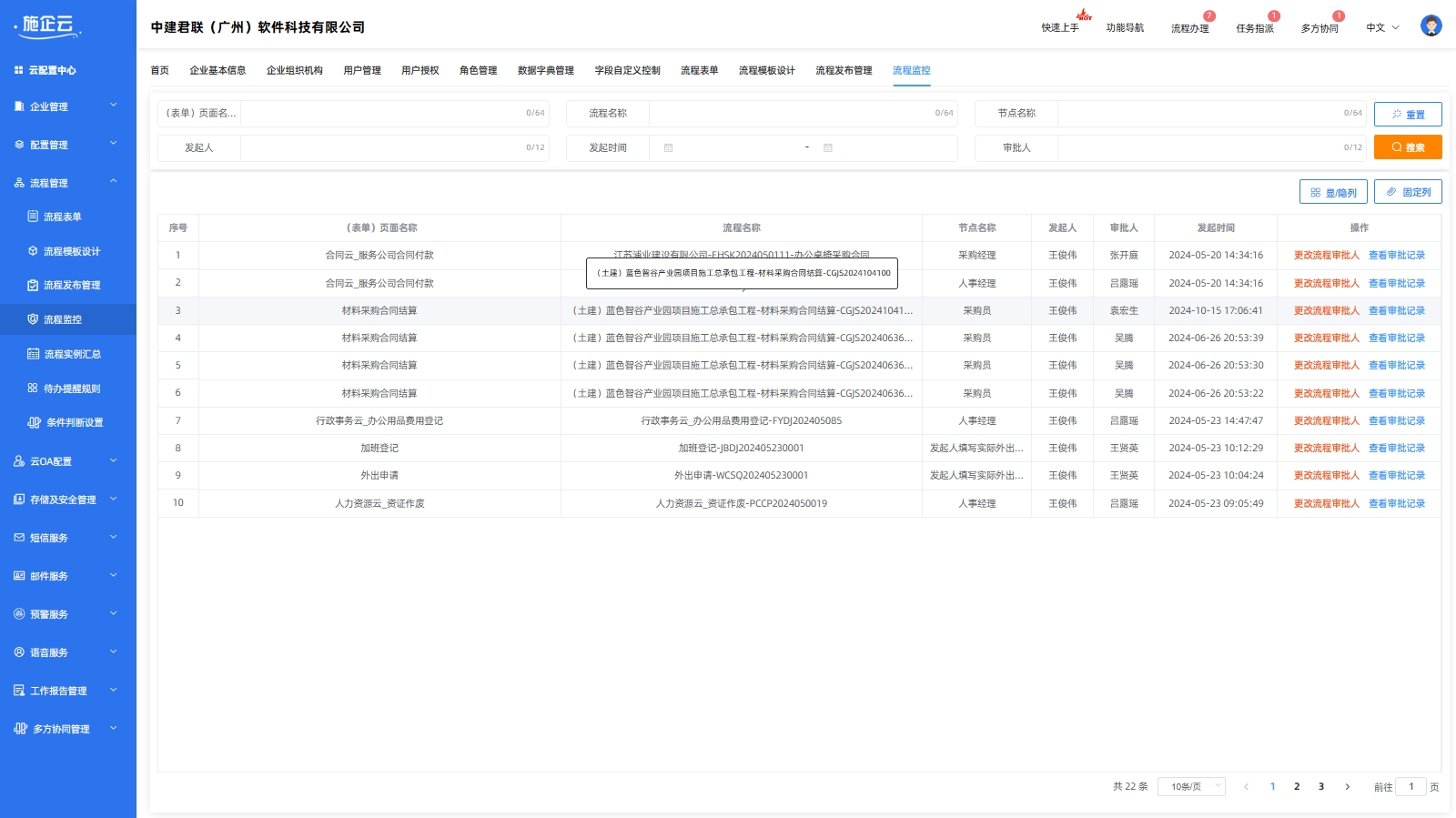Click the 流程发布管理 clipboard icon
Viewport: 1456px width, 818px height.
[x=33, y=285]
